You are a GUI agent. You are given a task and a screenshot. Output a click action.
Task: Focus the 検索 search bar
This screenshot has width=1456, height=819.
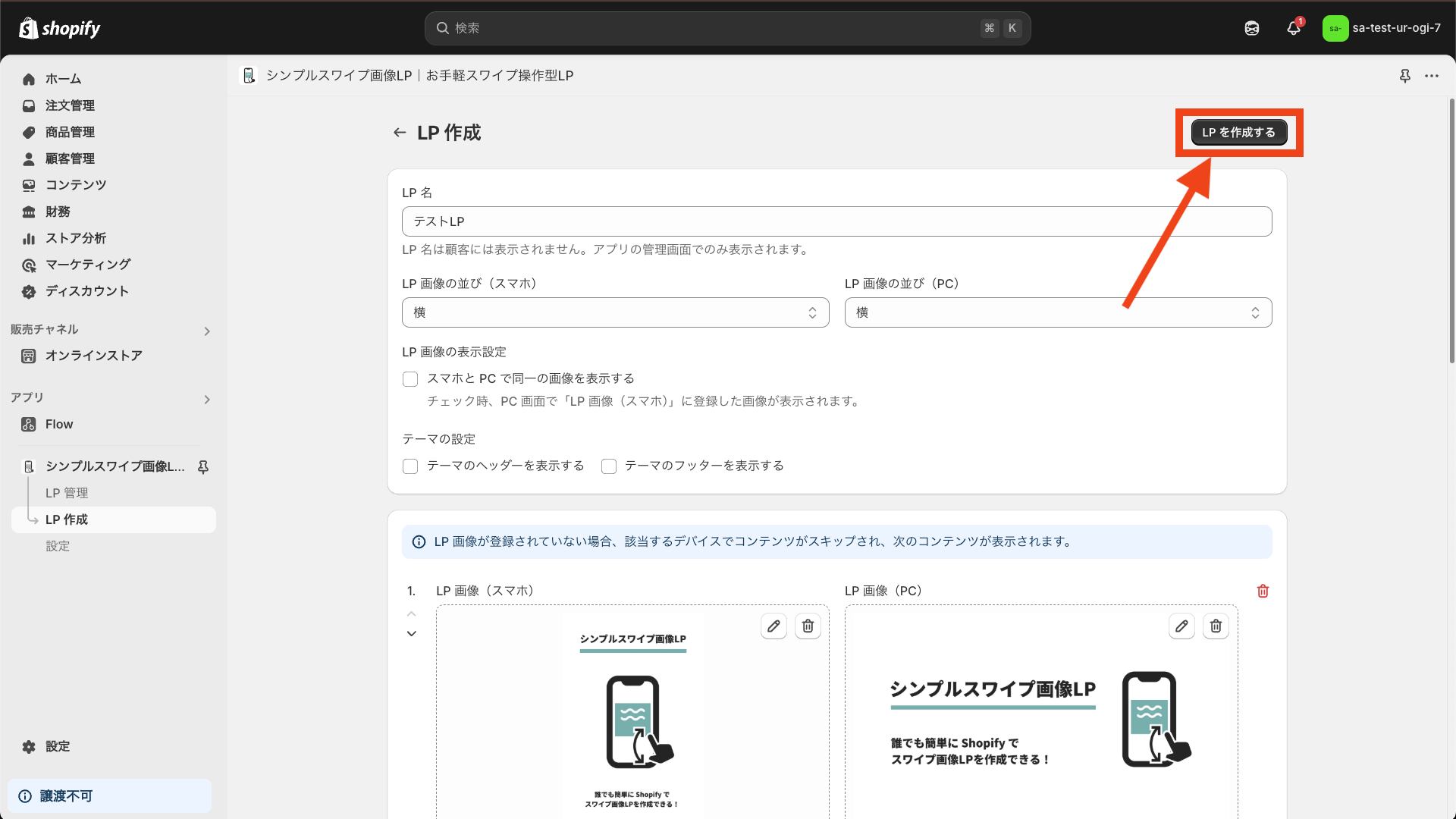[727, 28]
